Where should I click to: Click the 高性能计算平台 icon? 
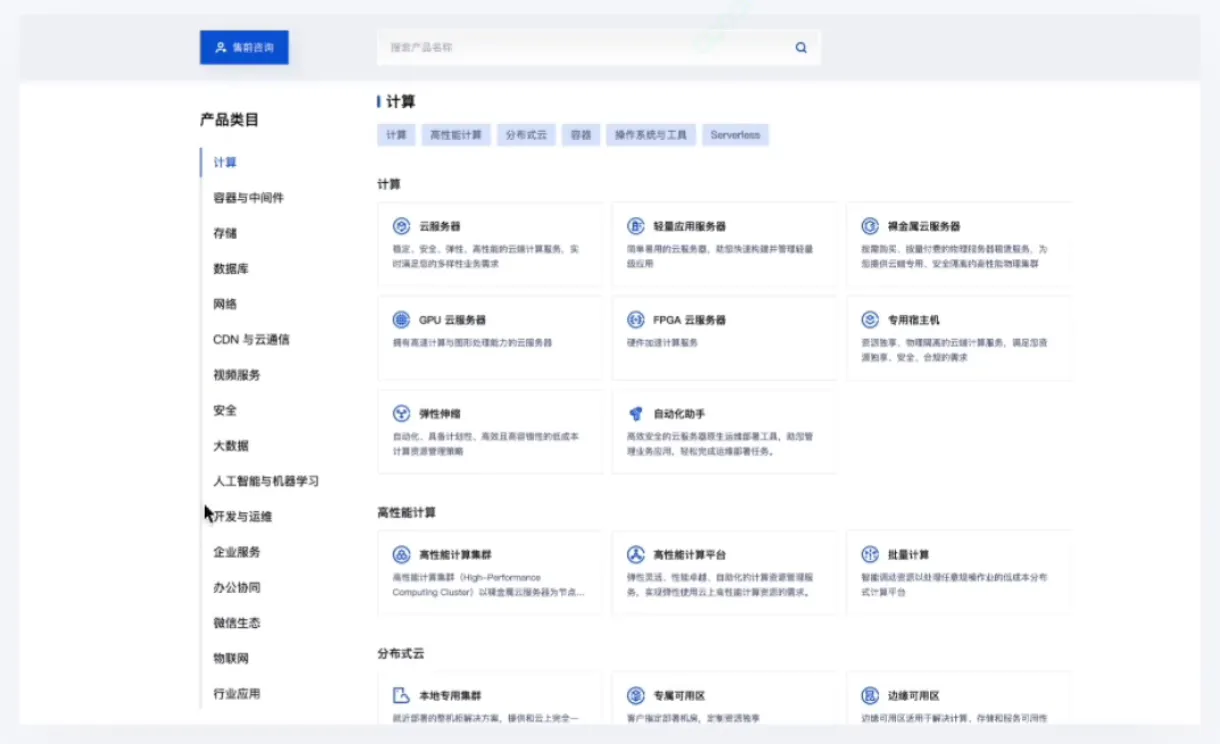(635, 554)
